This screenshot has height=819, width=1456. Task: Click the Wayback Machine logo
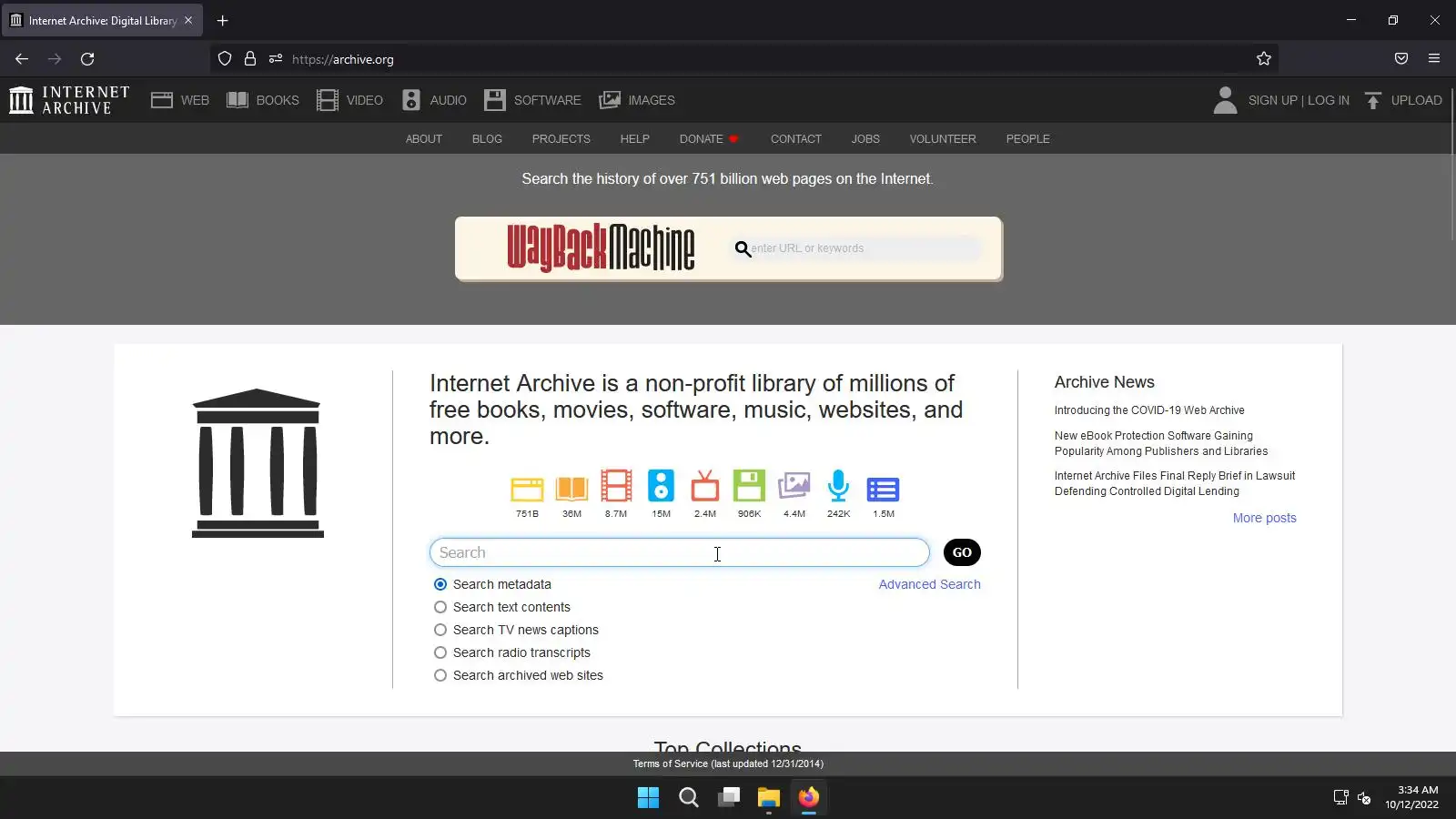(x=601, y=248)
